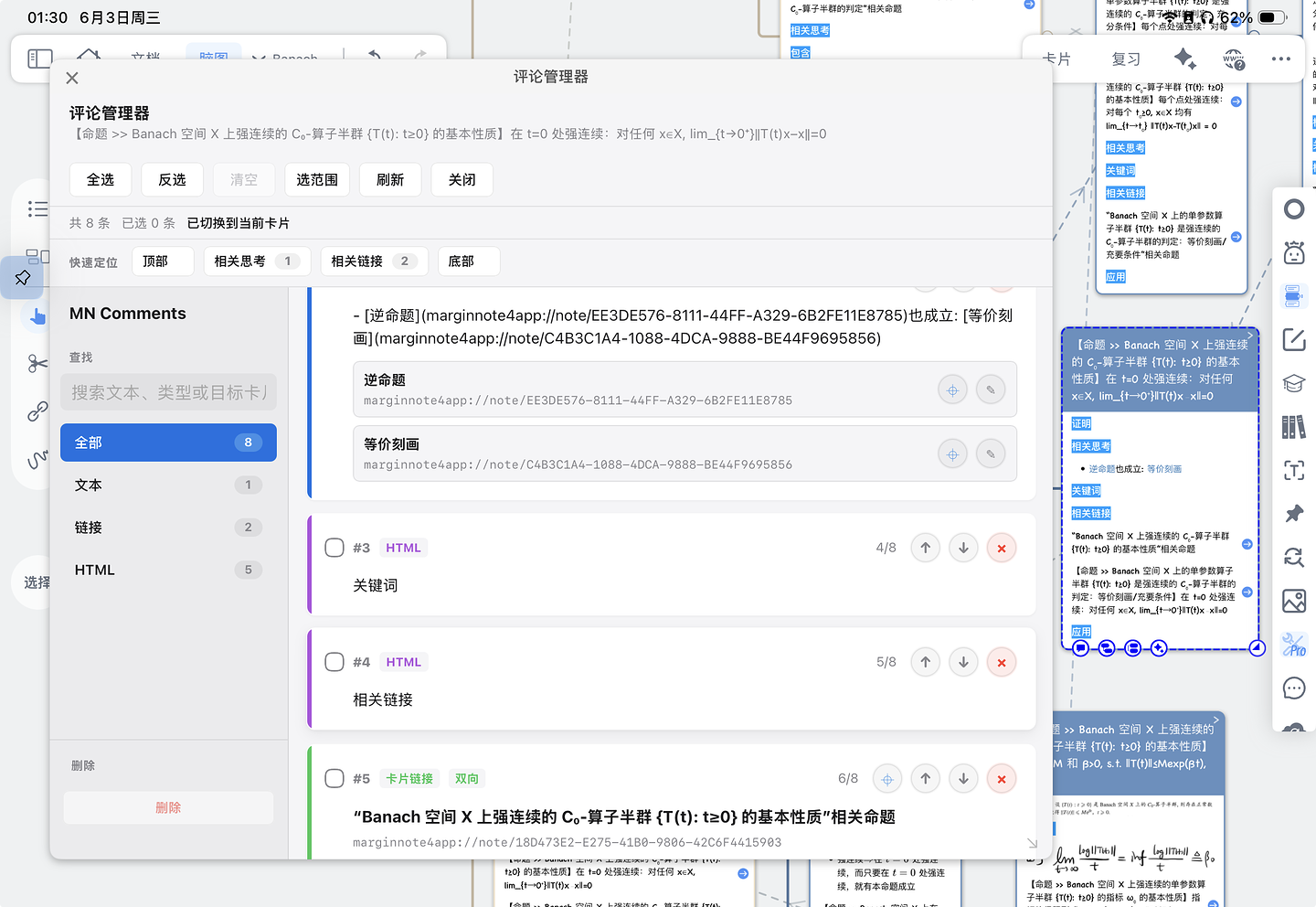Click the pushpin icon on the left edge
Screen dimensions: 1316x907
(23, 277)
